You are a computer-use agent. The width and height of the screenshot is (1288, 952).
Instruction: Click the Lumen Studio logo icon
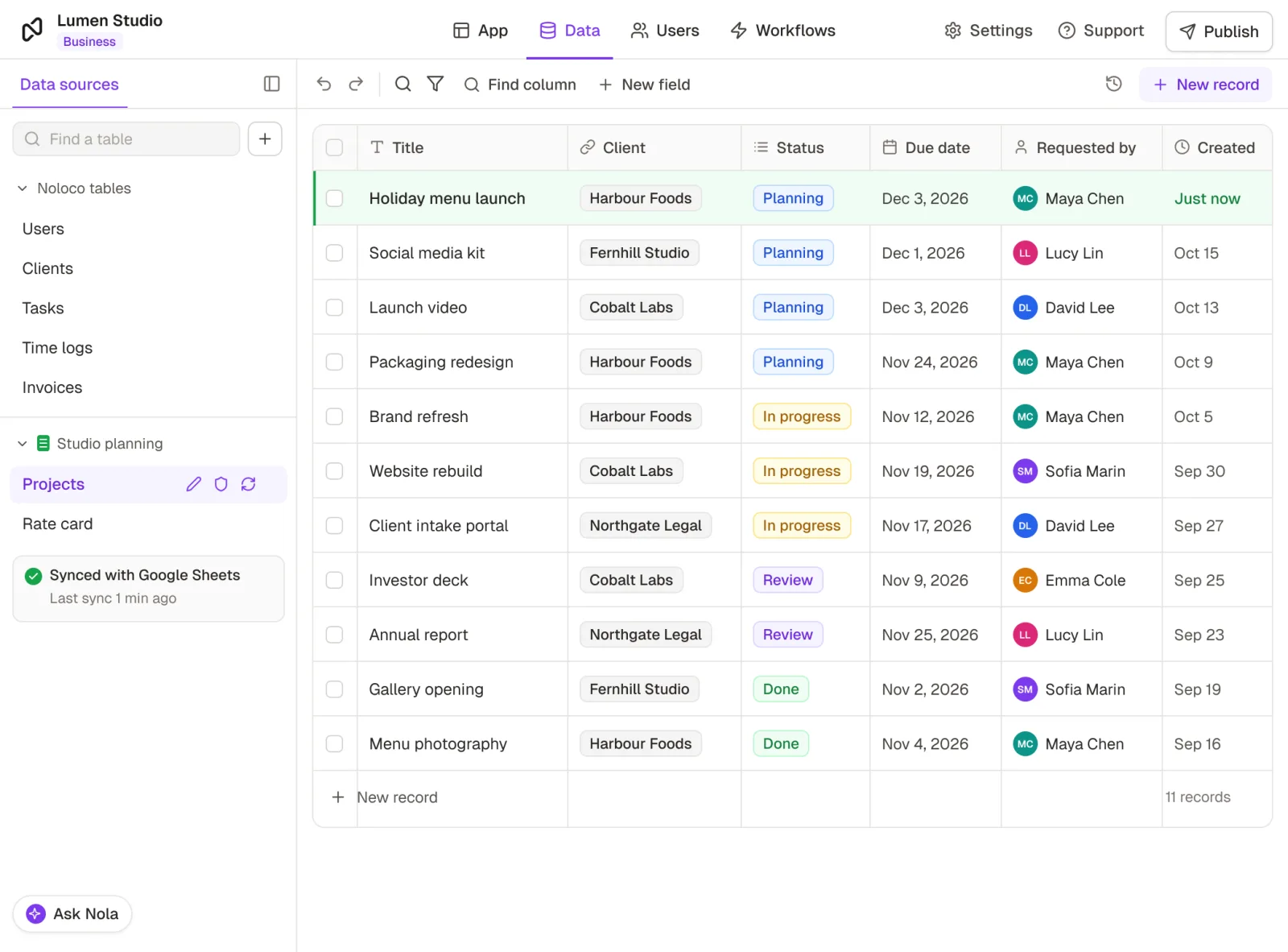pos(32,30)
